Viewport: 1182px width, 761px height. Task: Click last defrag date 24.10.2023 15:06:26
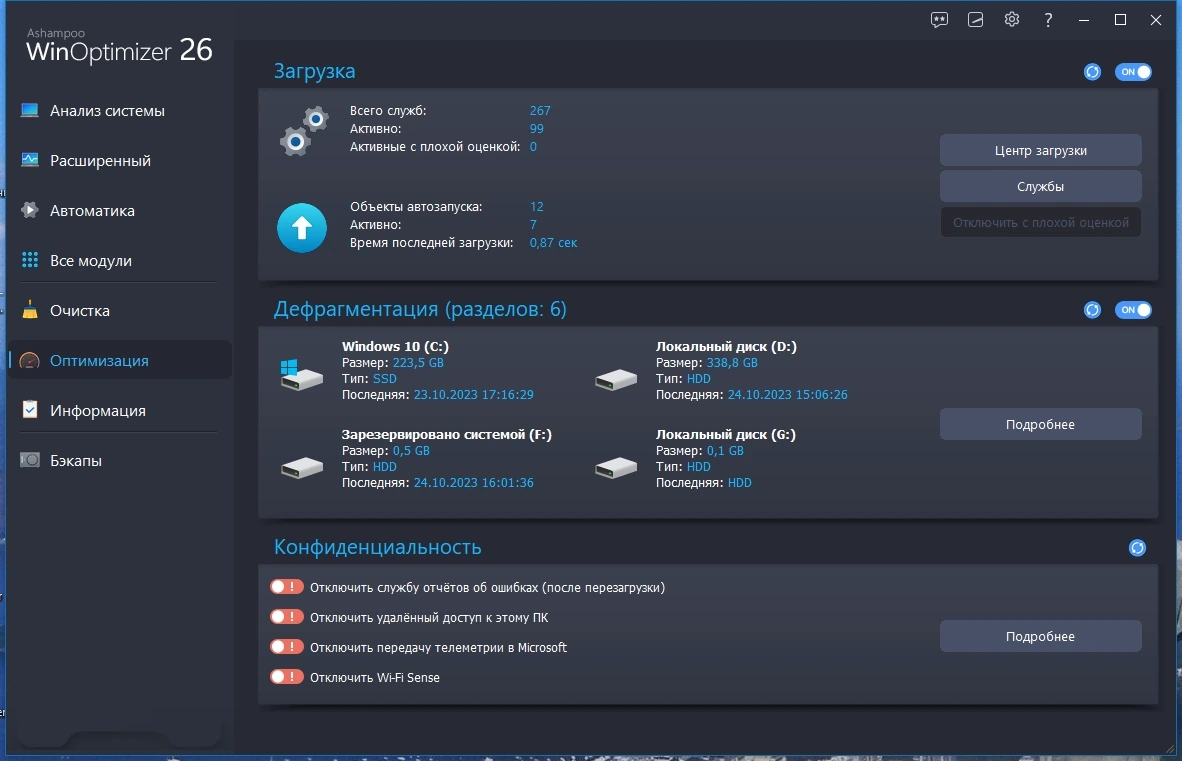787,394
